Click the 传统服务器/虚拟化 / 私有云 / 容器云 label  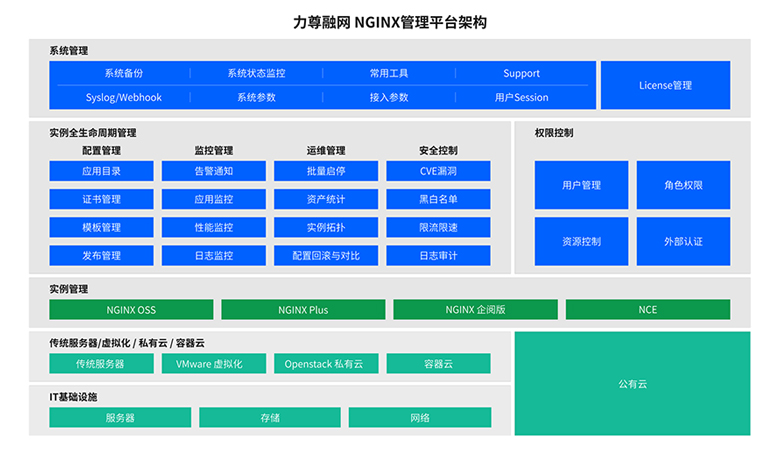click(127, 343)
